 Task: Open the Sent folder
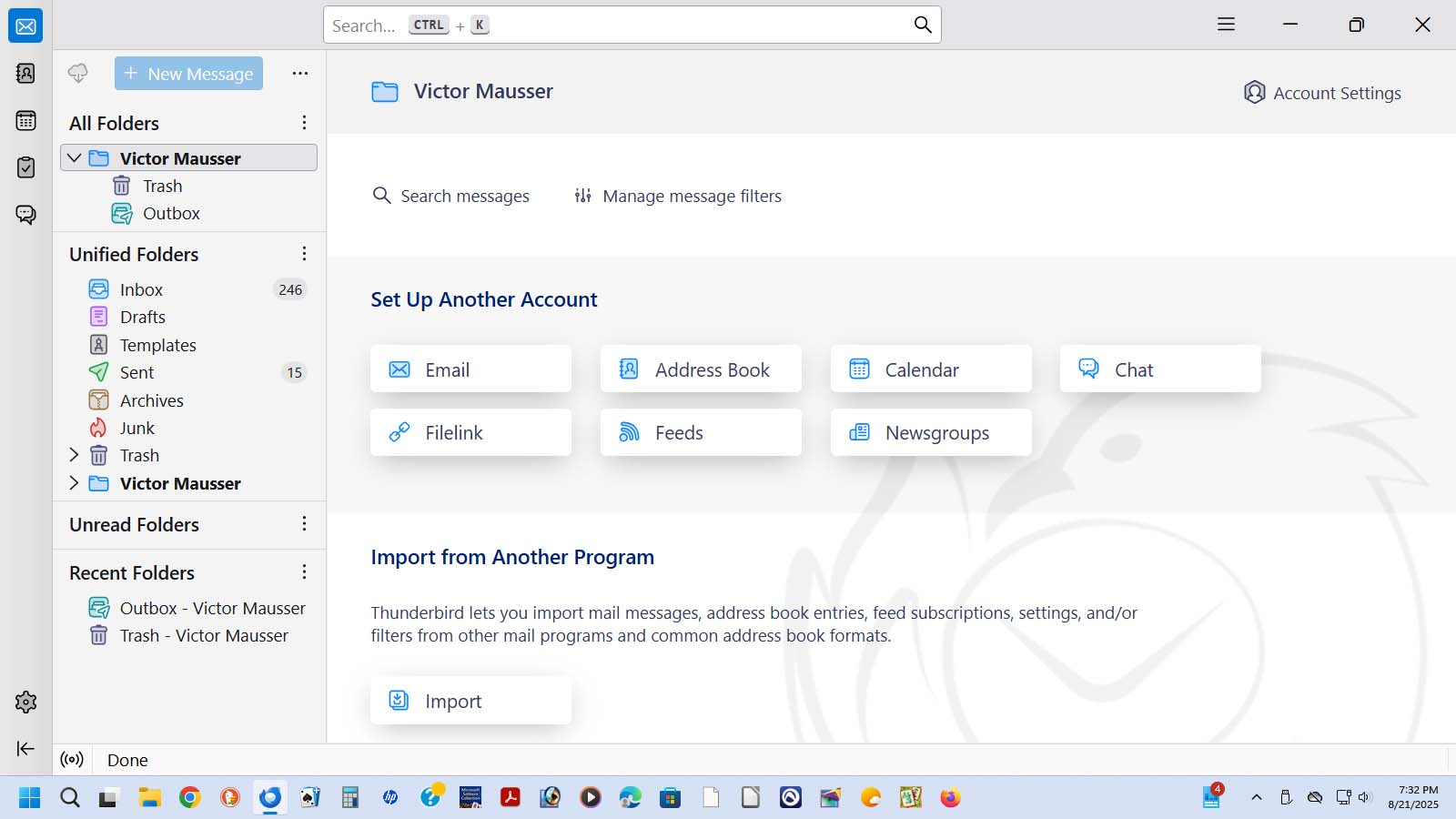click(188, 372)
